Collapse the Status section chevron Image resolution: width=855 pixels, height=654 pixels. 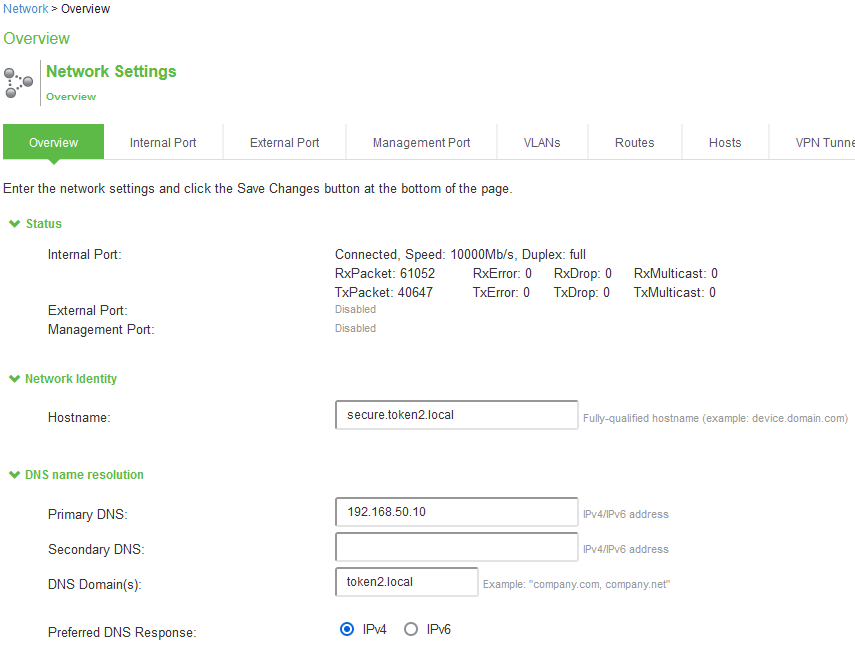15,224
